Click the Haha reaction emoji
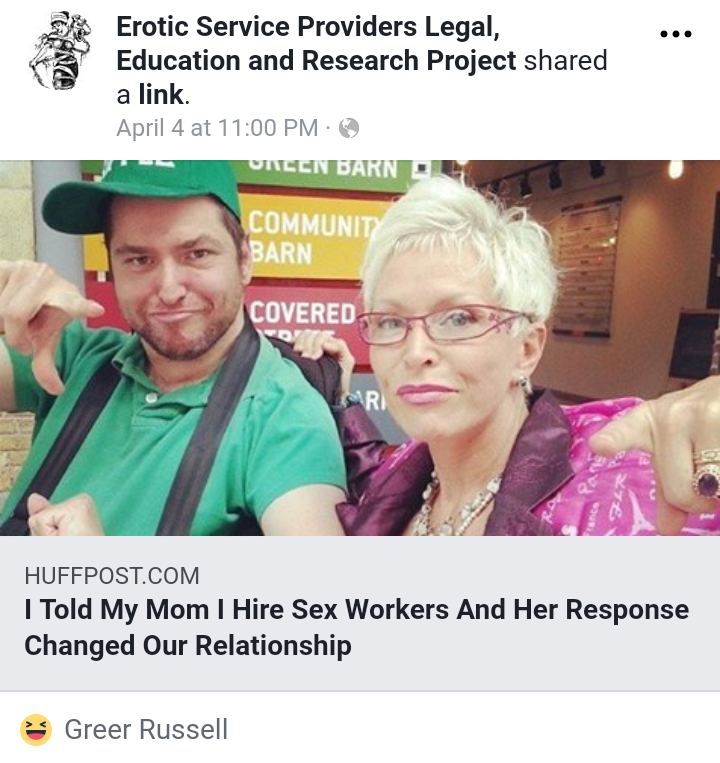The image size is (720, 763). [x=36, y=730]
